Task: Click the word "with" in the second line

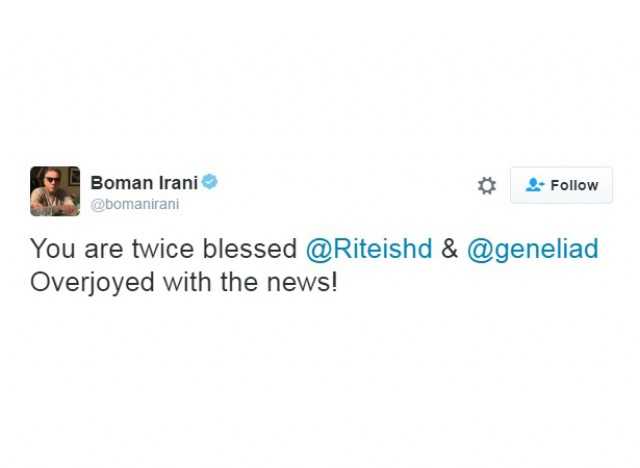Action: coord(187,282)
